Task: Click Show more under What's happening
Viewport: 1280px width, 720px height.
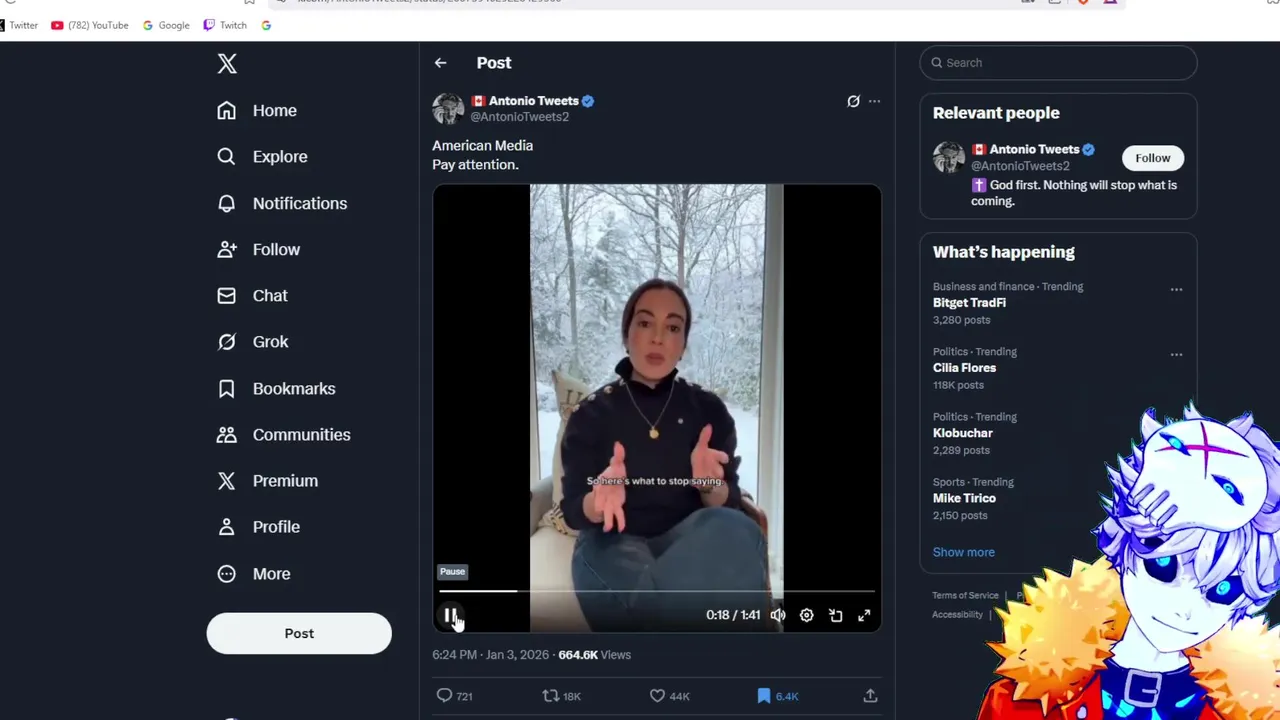Action: (x=963, y=552)
